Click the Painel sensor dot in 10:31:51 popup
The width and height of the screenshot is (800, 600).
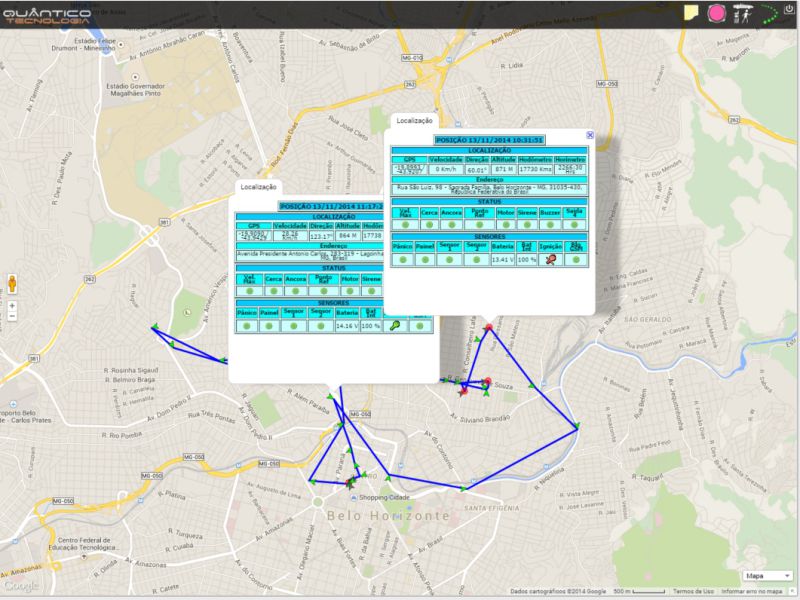tap(425, 260)
